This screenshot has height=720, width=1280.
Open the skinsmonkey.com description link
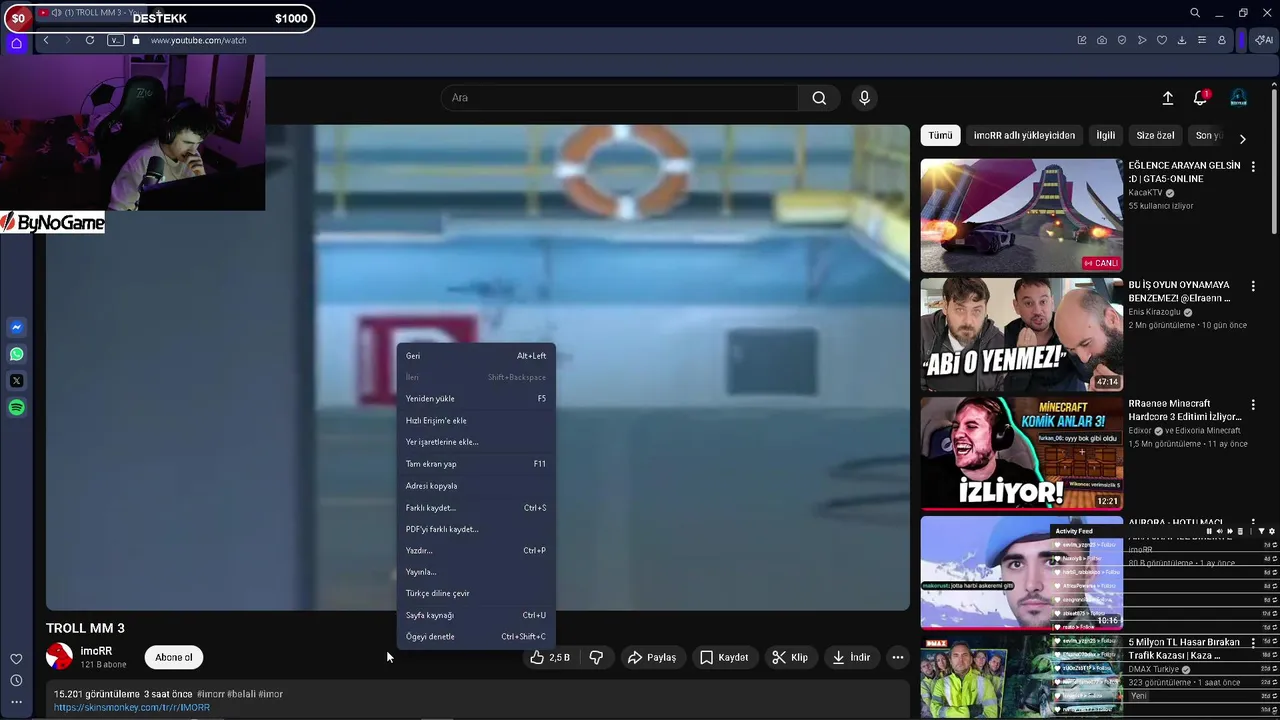click(132, 708)
